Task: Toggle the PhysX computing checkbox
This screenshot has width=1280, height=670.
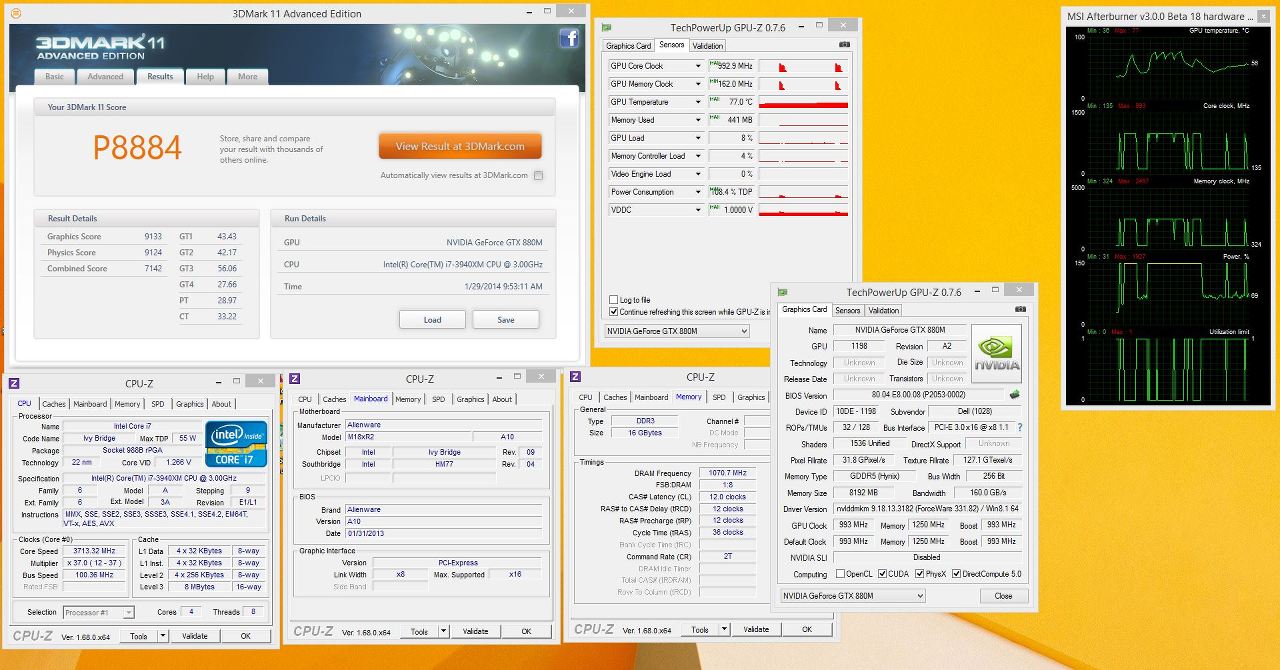Action: tap(919, 574)
